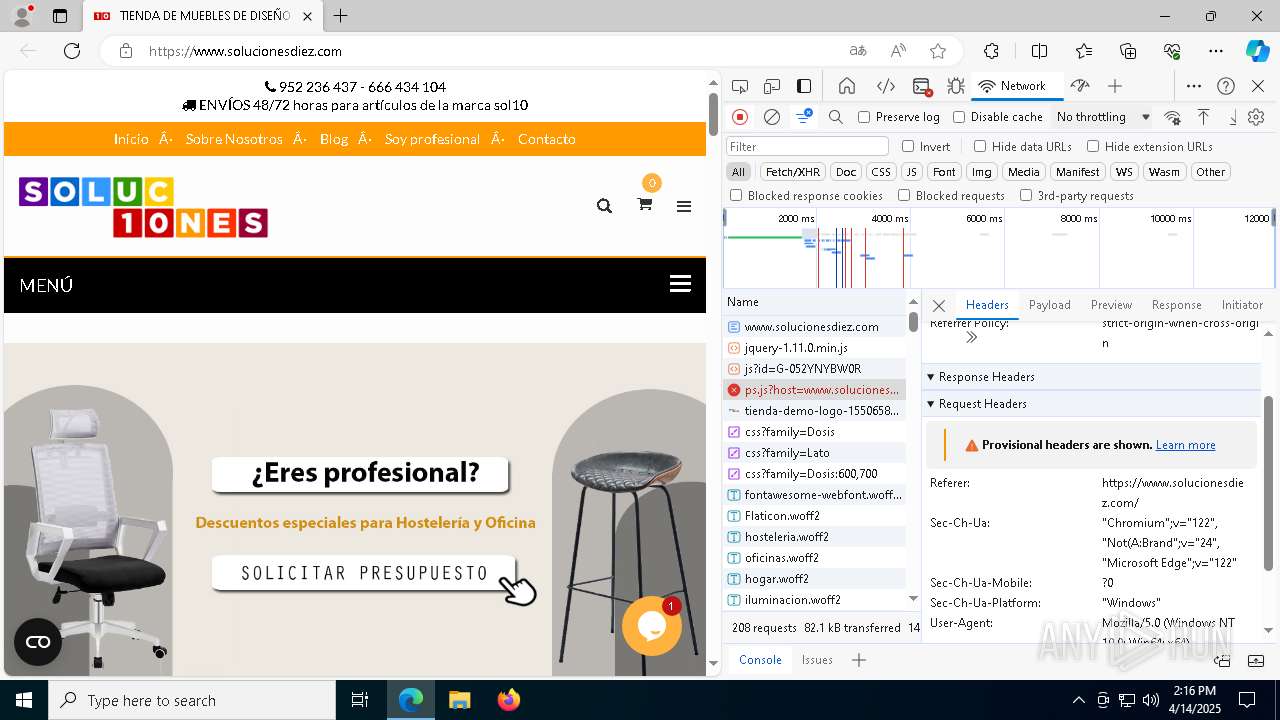Enable Disable cache checkbox
Screen dimensions: 1280x720
959,117
